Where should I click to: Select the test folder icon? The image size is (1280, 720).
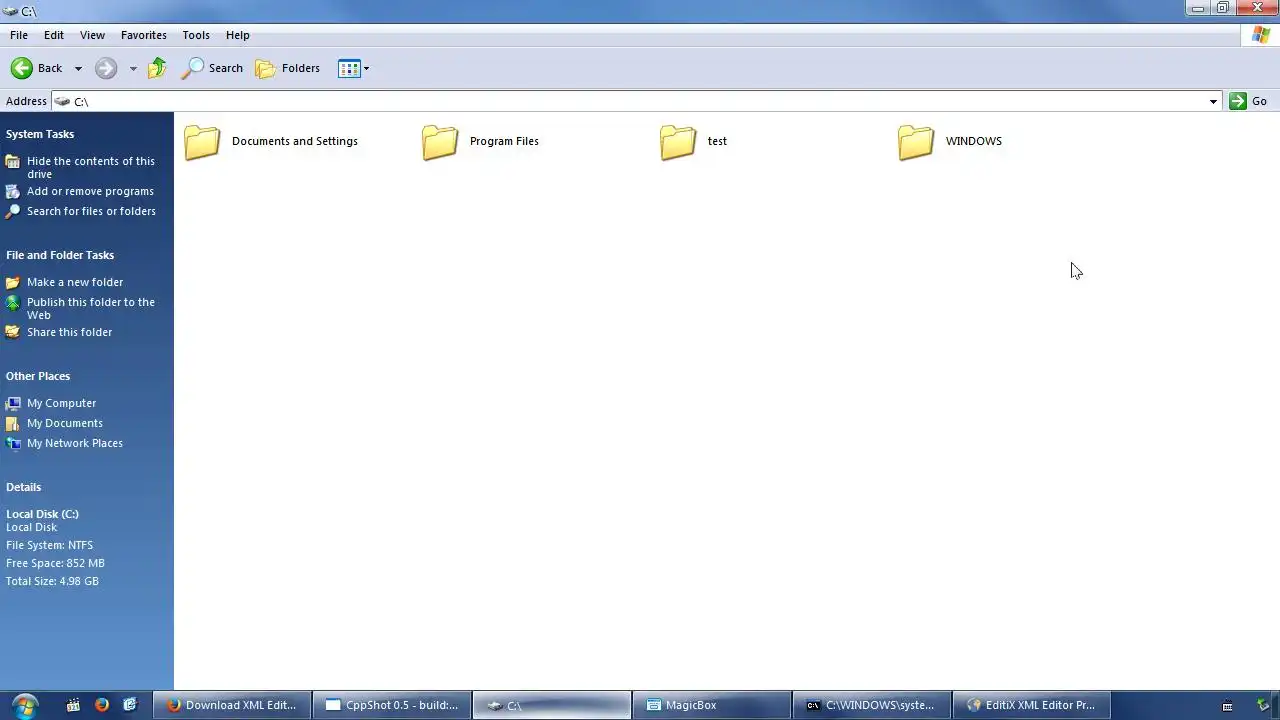click(x=678, y=142)
